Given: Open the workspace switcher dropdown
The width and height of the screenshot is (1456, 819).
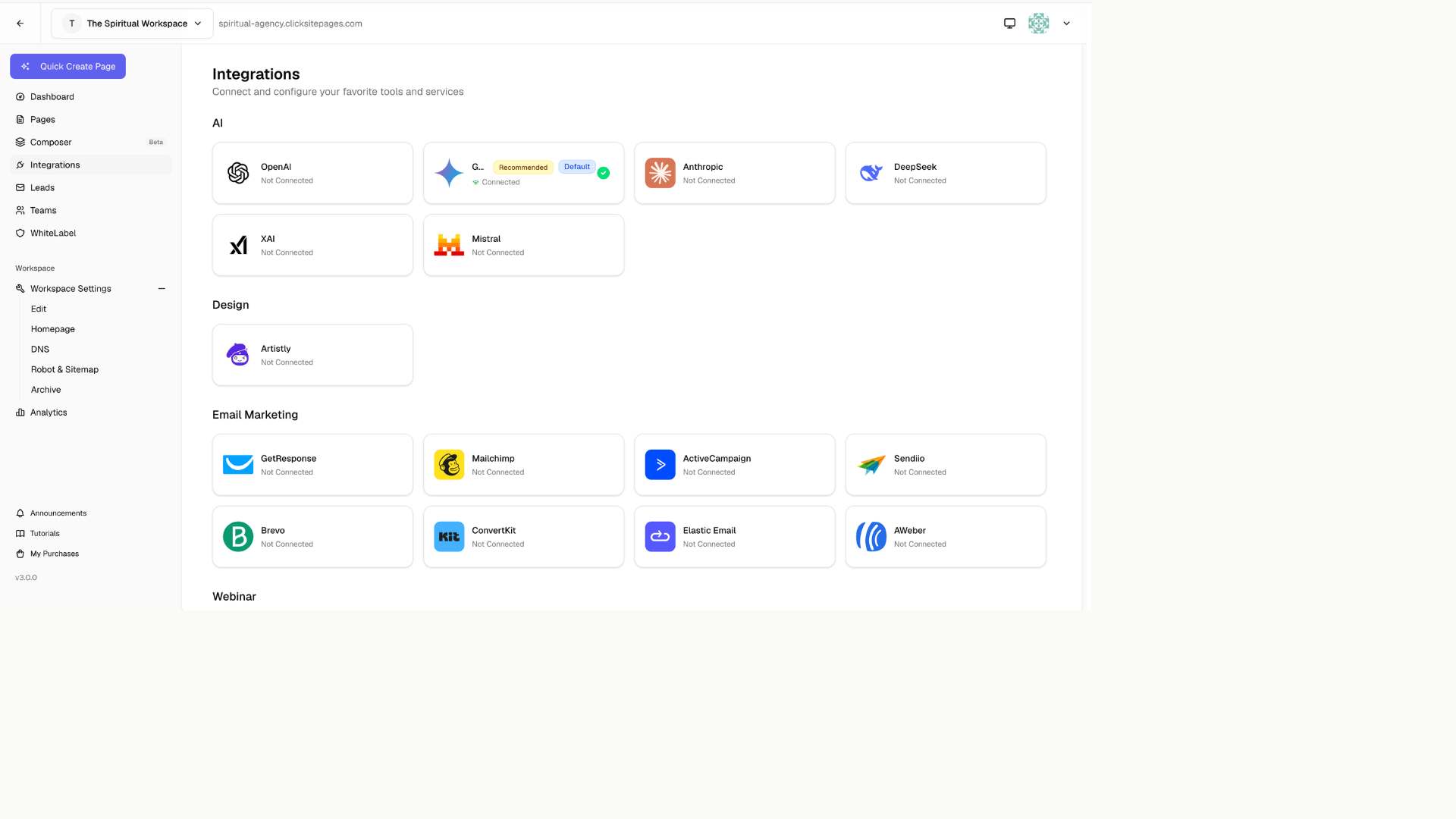Looking at the screenshot, I should coord(132,24).
